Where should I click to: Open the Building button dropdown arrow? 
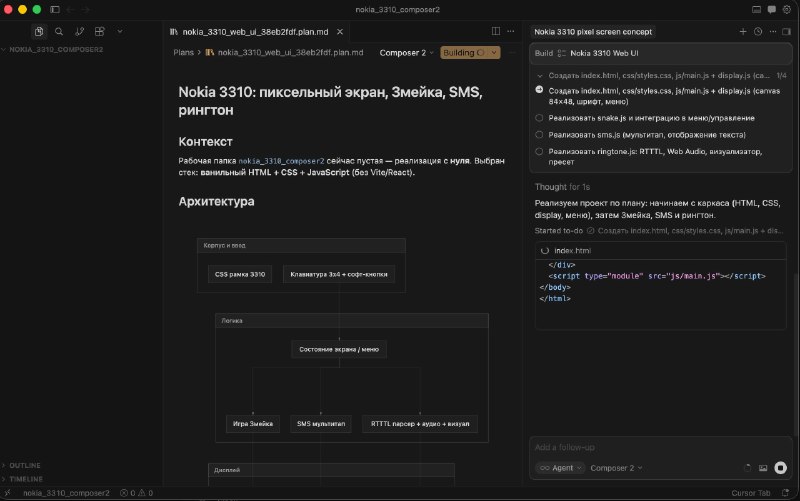pyautogui.click(x=494, y=53)
